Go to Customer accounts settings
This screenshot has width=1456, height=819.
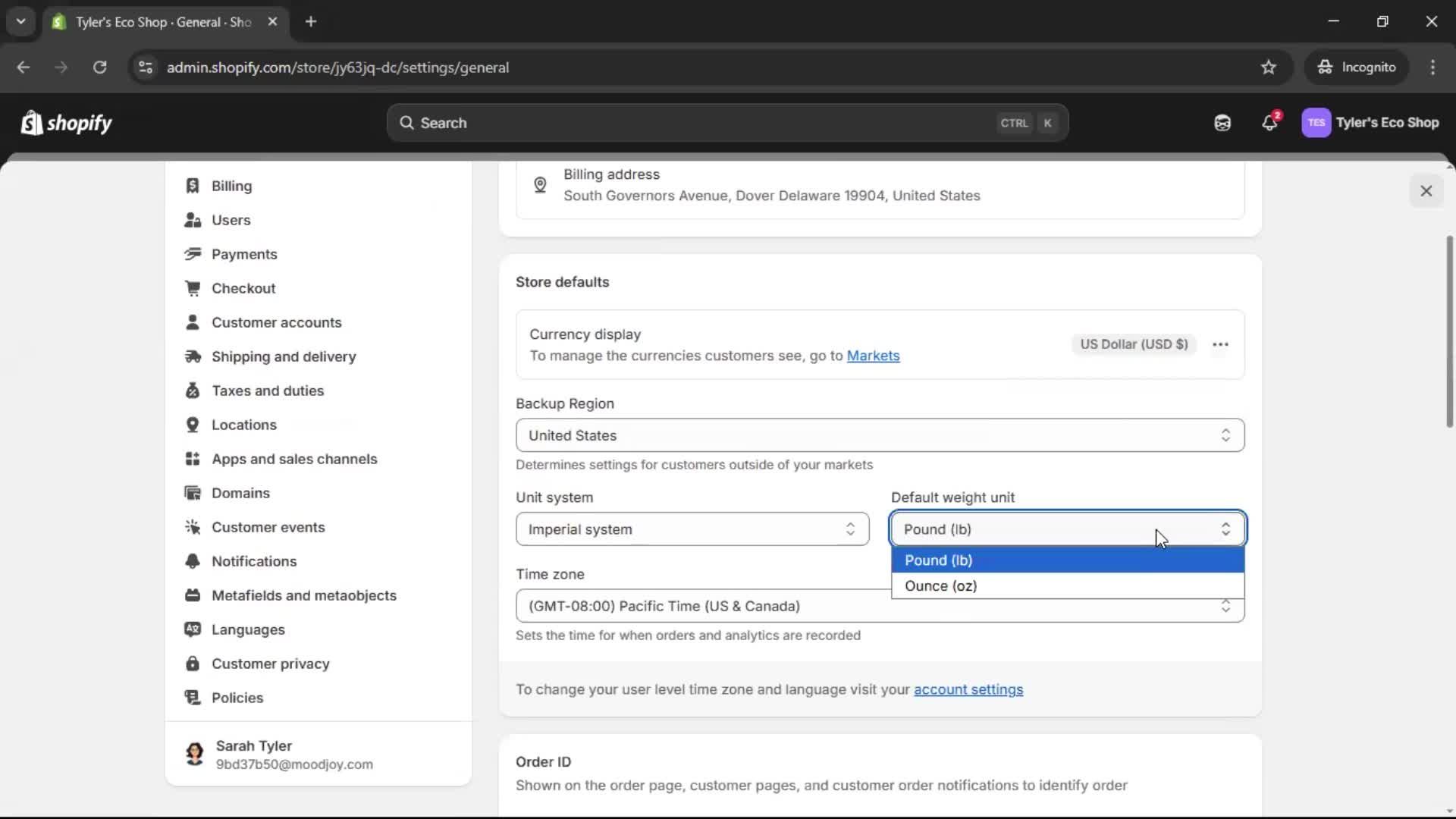(x=277, y=322)
